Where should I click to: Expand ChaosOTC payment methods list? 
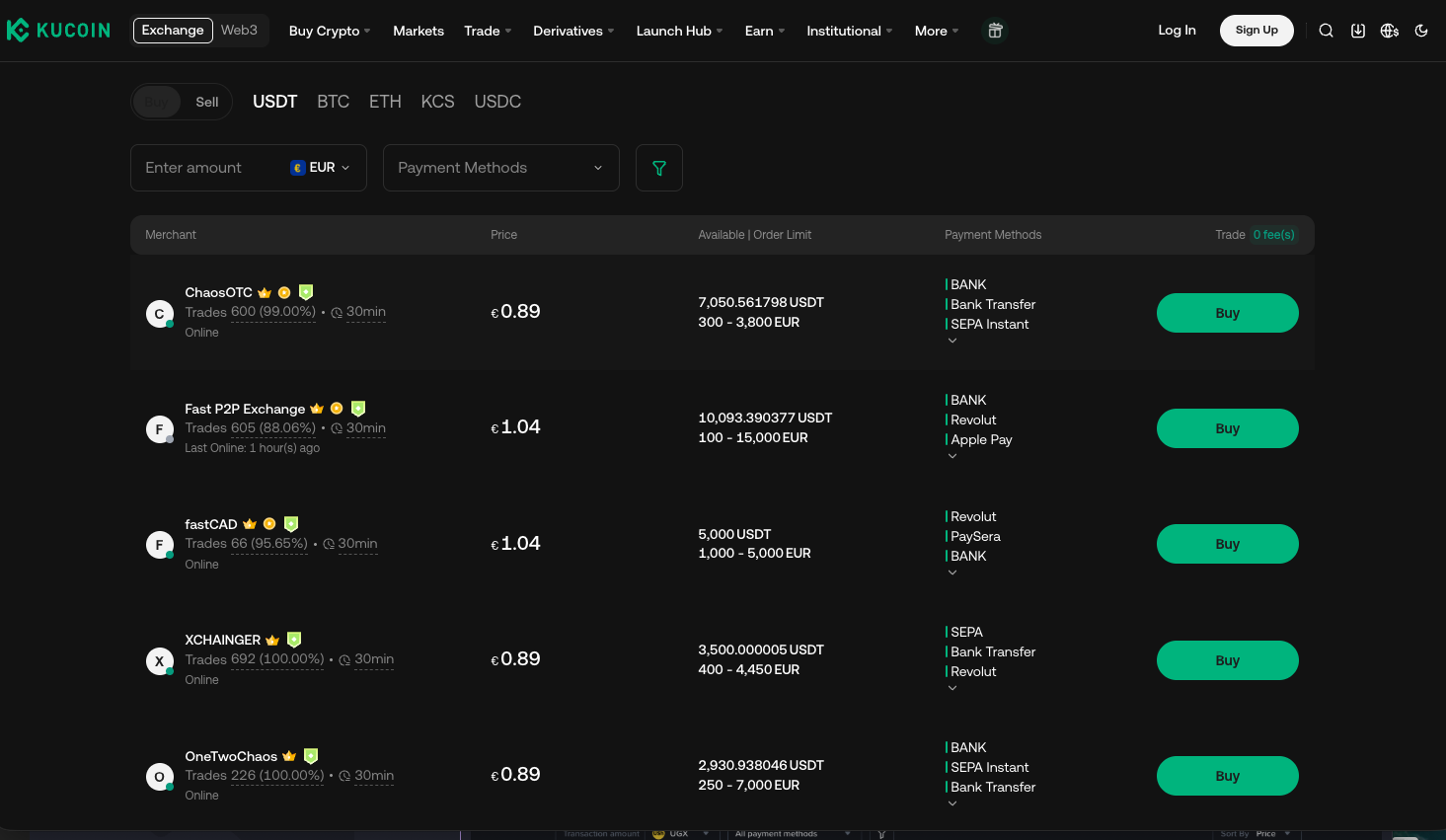[x=952, y=341]
